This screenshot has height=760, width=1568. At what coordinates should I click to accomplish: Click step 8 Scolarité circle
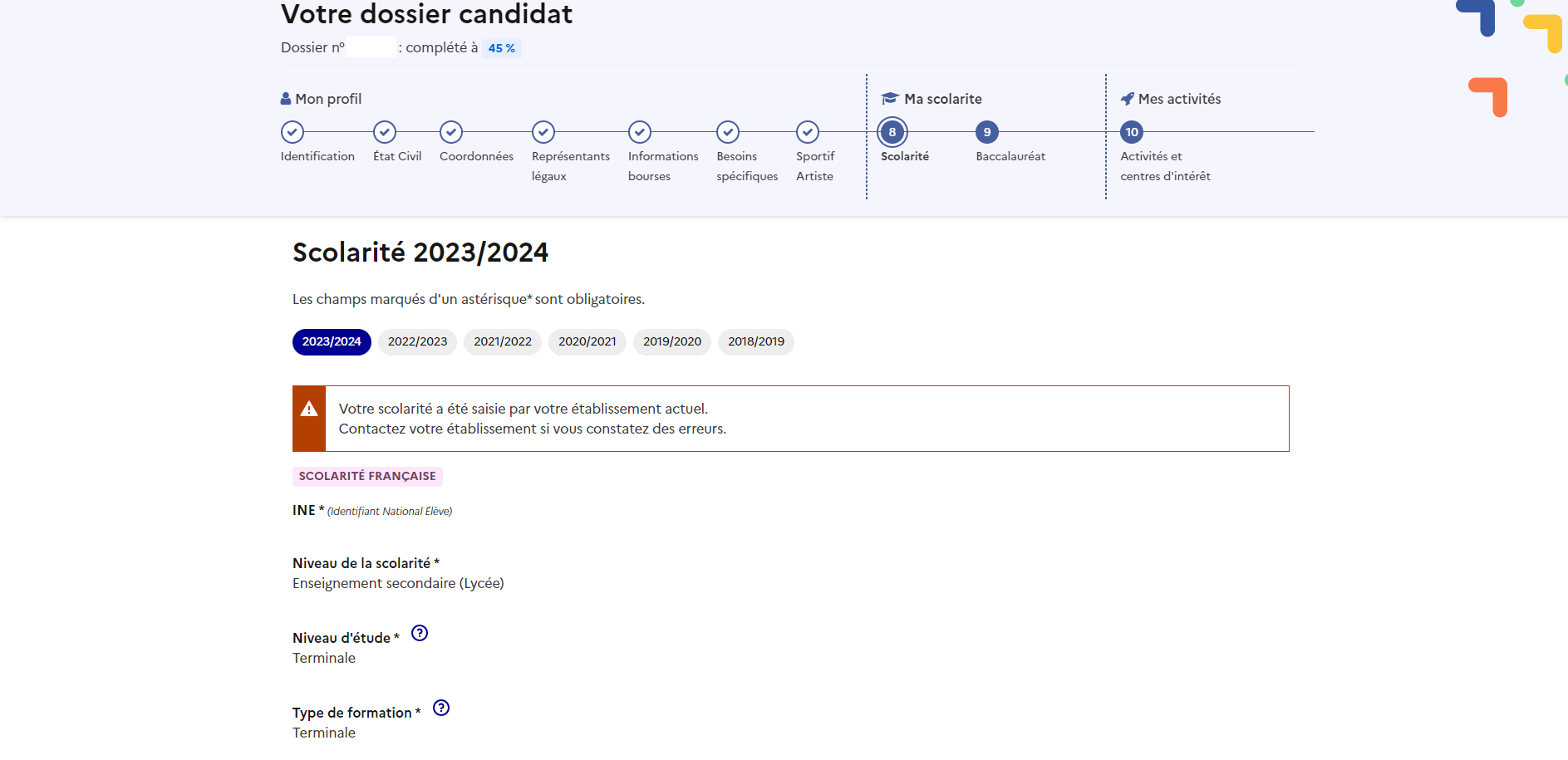tap(892, 132)
